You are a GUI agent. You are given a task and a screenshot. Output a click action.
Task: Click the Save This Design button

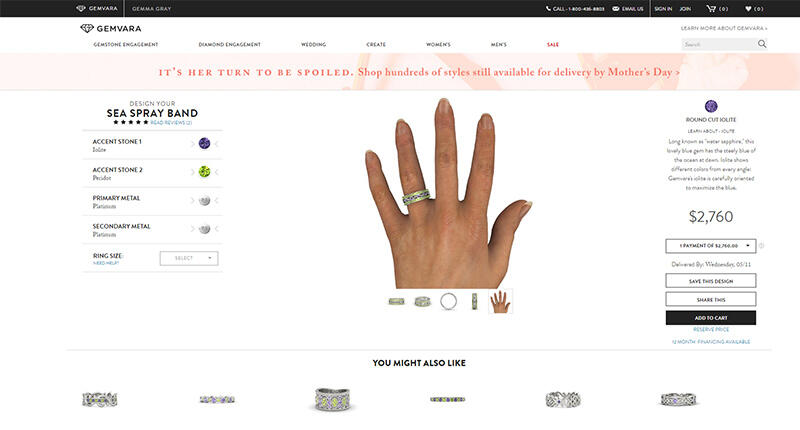point(711,281)
